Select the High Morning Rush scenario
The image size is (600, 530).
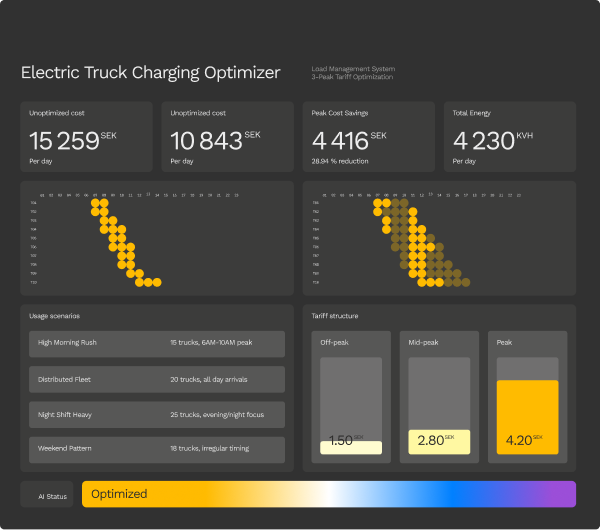(157, 343)
